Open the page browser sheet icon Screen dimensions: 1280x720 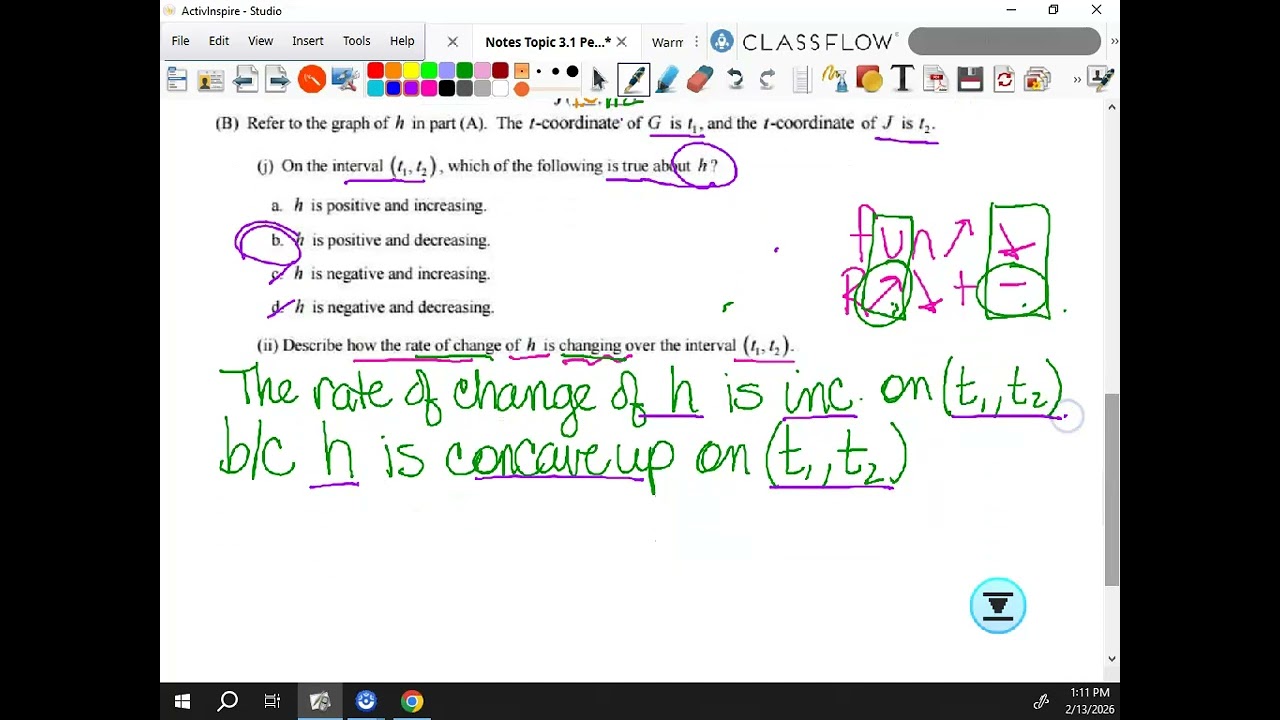pos(801,79)
